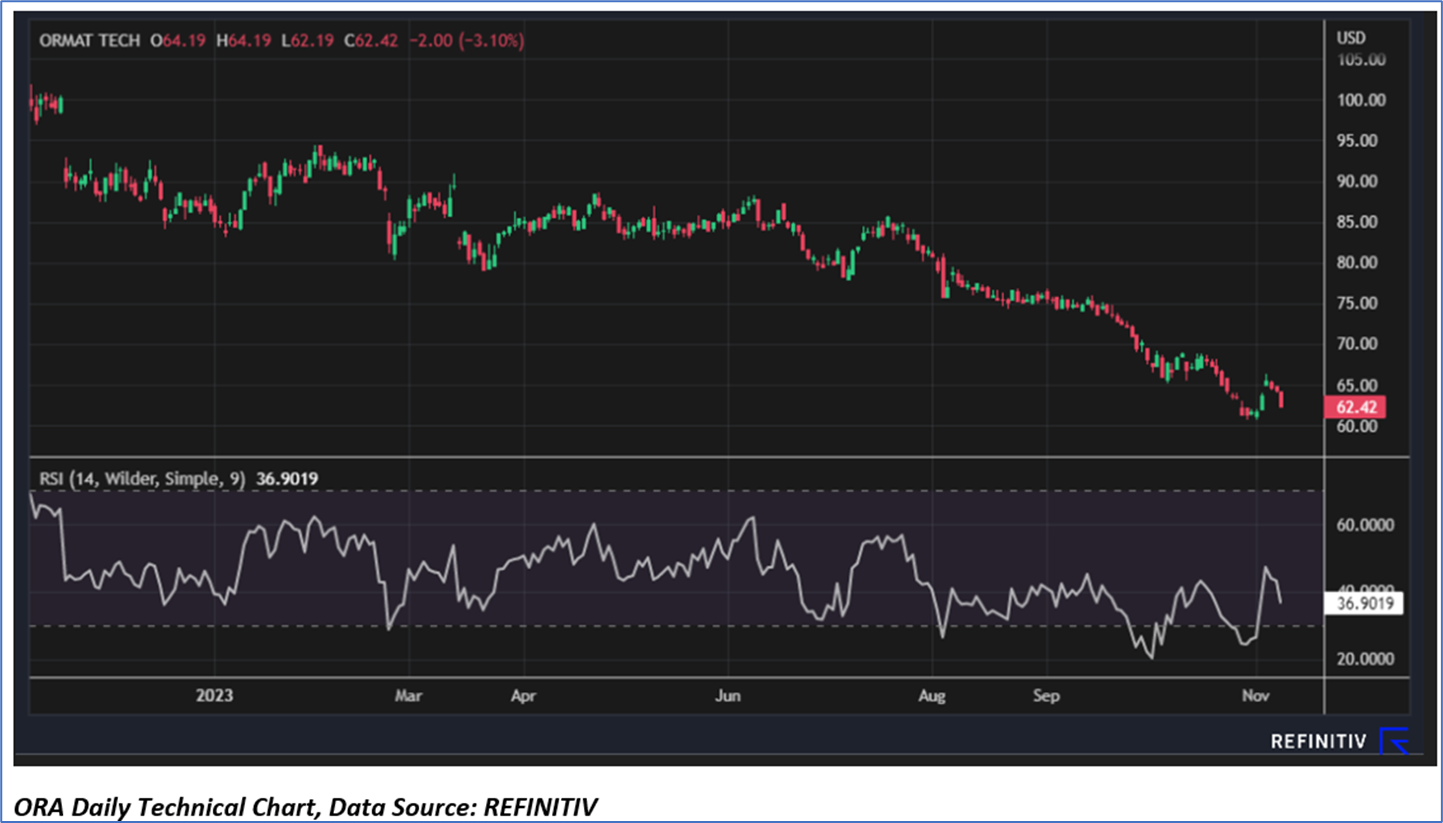The image size is (1443, 823).
Task: Click the RSI (14, Wilder, Simple, 9) legend
Action: (142, 479)
